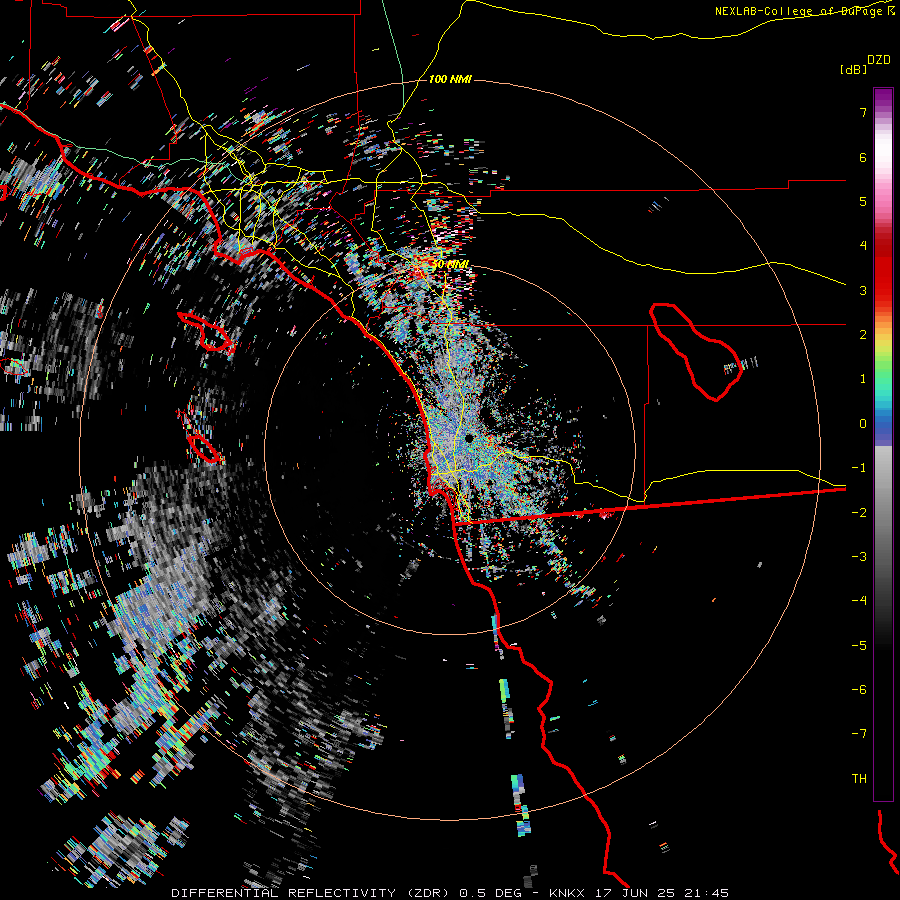Viewport: 900px width, 900px height.
Task: Click the TH threshold label on the scale
Action: click(859, 779)
